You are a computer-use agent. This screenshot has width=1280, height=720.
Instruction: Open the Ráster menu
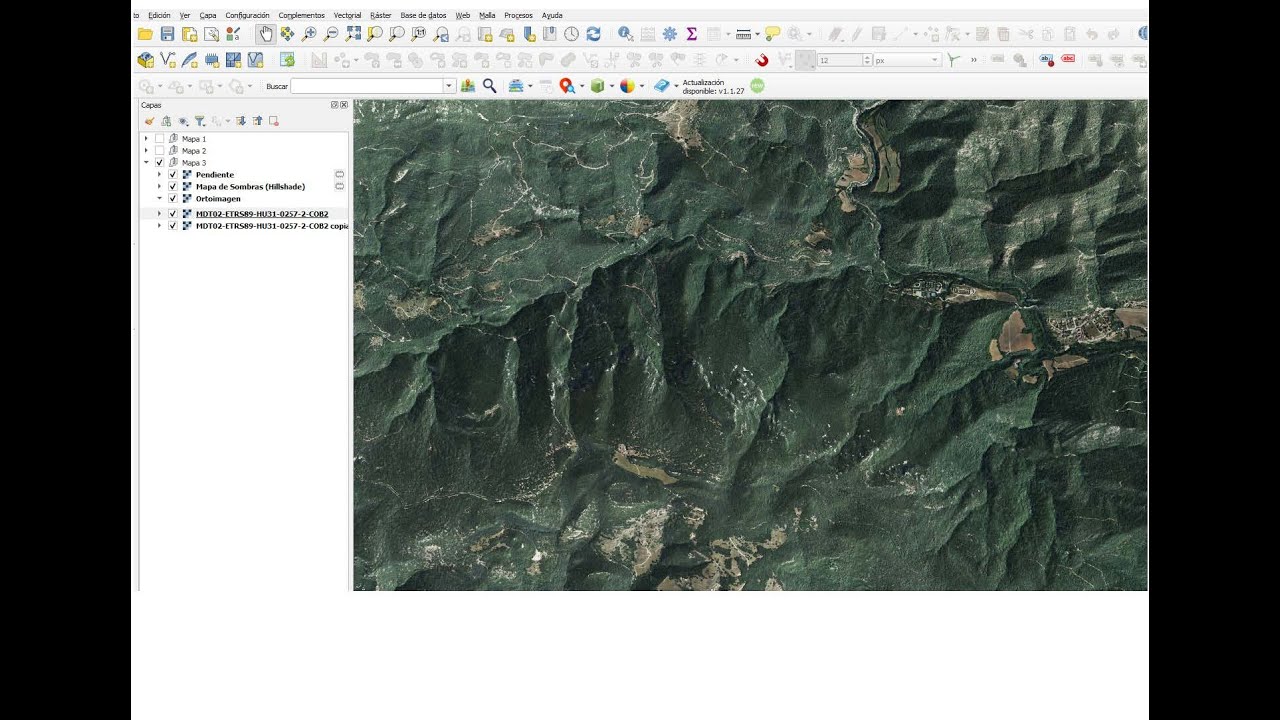380,15
